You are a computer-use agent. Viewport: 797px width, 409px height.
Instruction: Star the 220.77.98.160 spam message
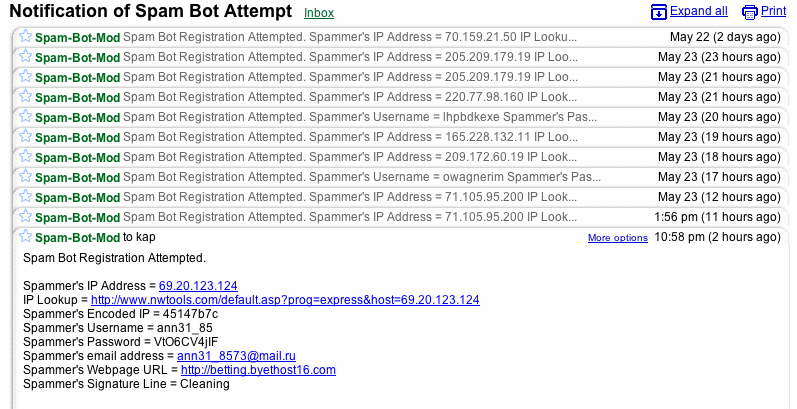click(x=26, y=96)
